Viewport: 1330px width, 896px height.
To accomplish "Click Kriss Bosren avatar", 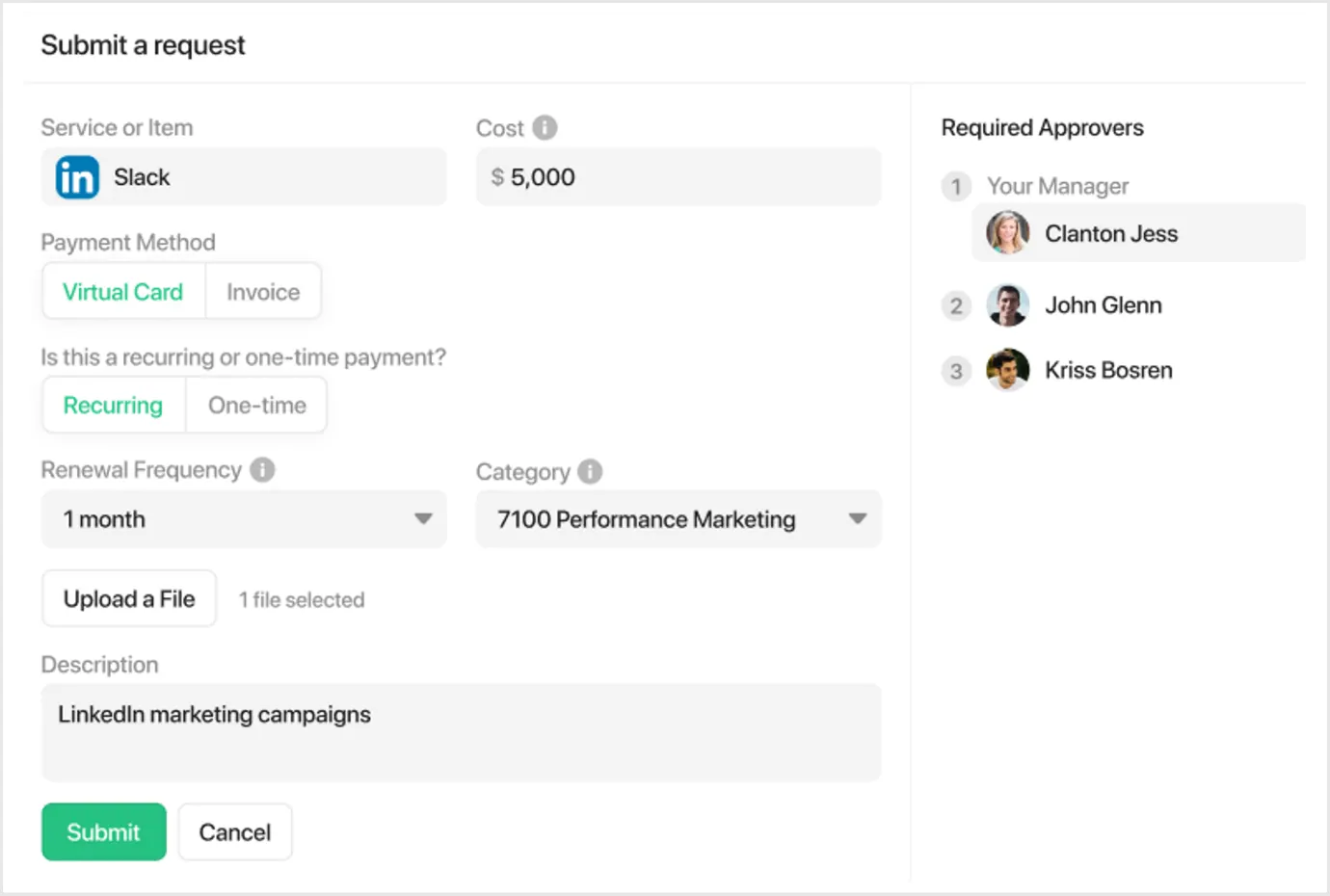I will [1008, 370].
